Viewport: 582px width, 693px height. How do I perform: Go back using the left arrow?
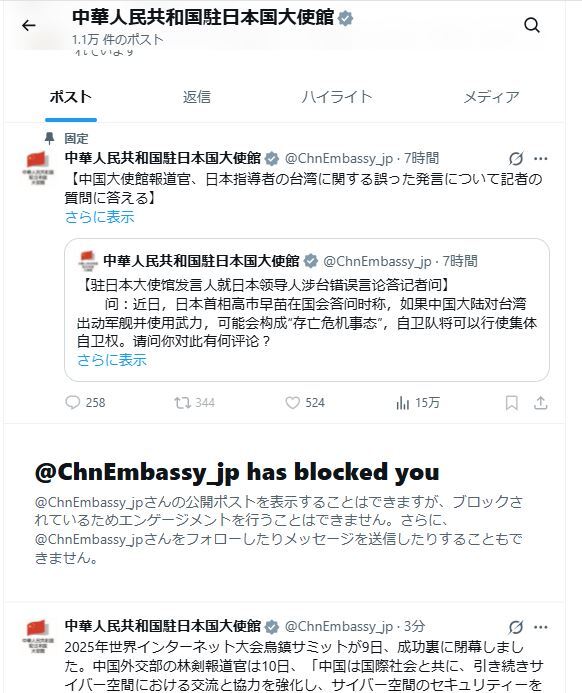tap(29, 26)
